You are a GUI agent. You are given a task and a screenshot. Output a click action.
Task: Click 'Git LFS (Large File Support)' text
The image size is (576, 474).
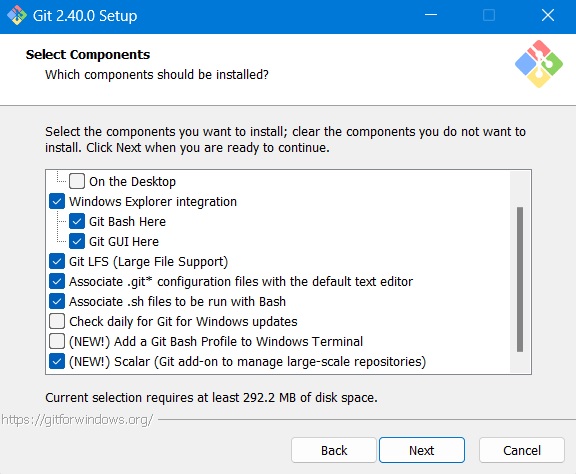(148, 262)
